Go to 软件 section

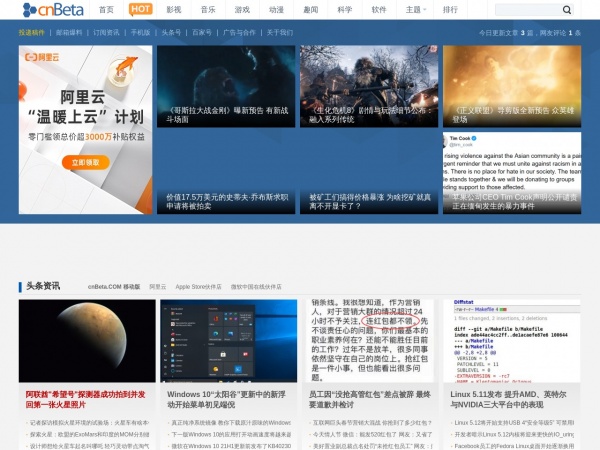[x=379, y=10]
